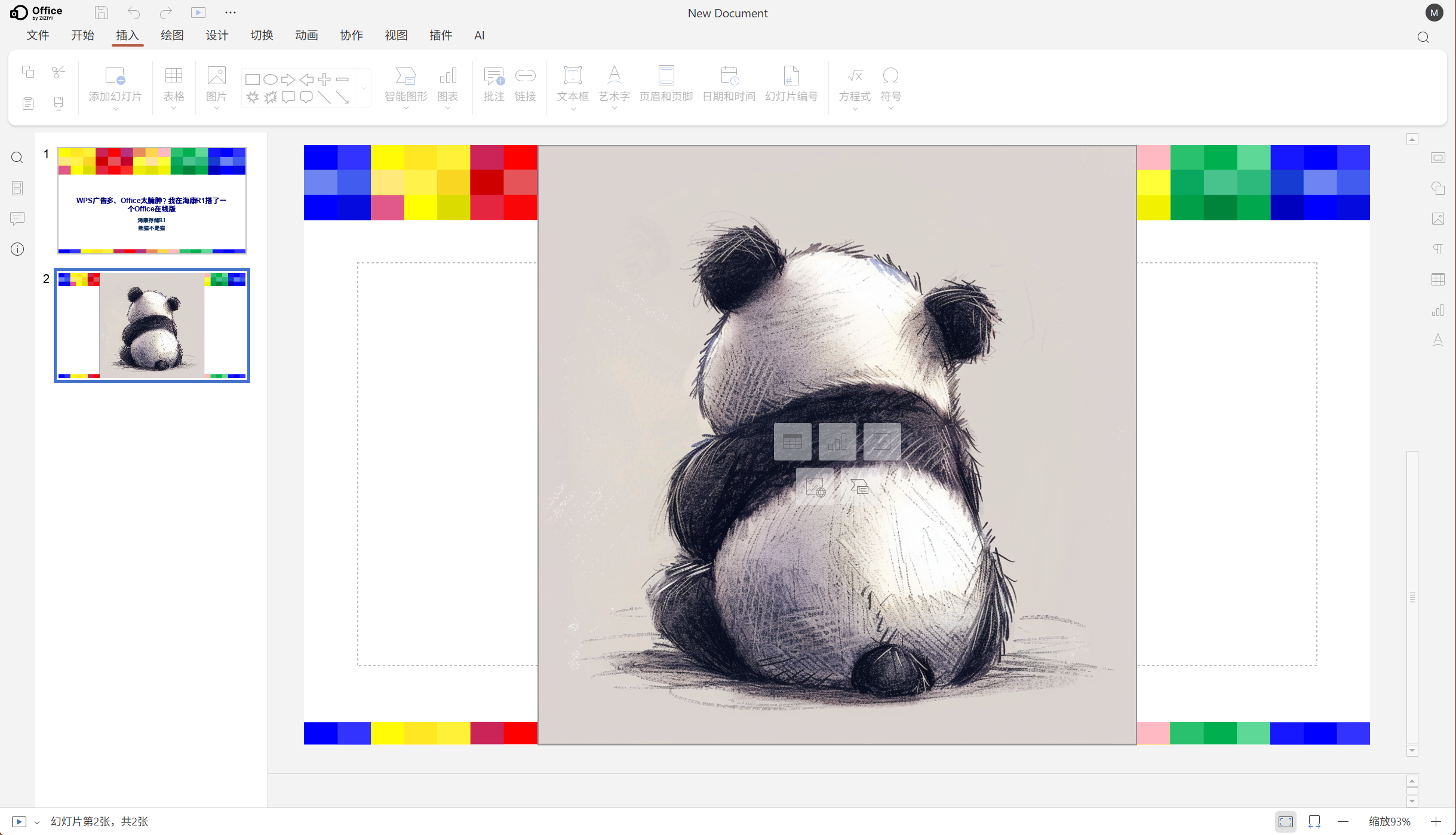Expand the 添加幻灯片 dropdown arrow
The height and width of the screenshot is (835, 1456).
pos(115,109)
